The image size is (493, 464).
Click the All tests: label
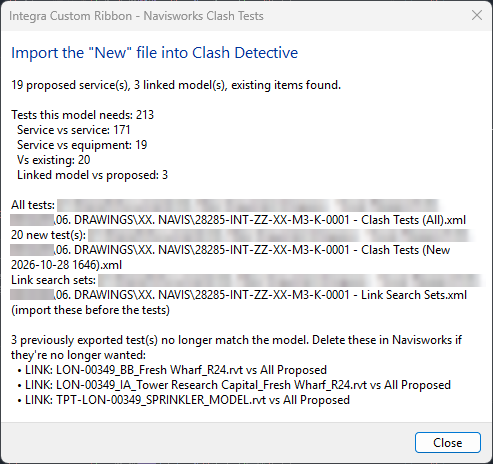[33, 205]
